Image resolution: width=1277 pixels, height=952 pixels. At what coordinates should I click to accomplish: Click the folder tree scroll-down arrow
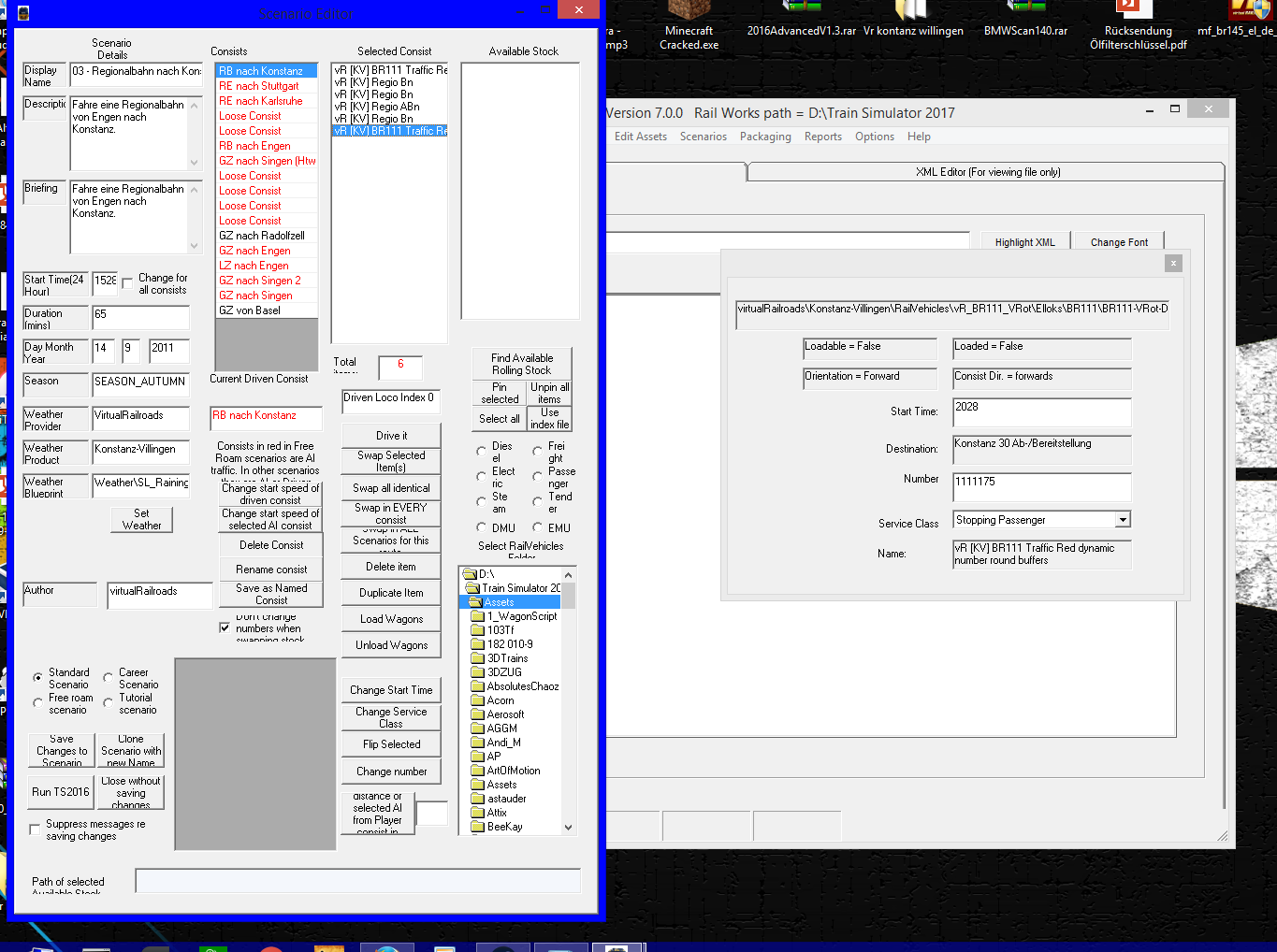tap(568, 828)
